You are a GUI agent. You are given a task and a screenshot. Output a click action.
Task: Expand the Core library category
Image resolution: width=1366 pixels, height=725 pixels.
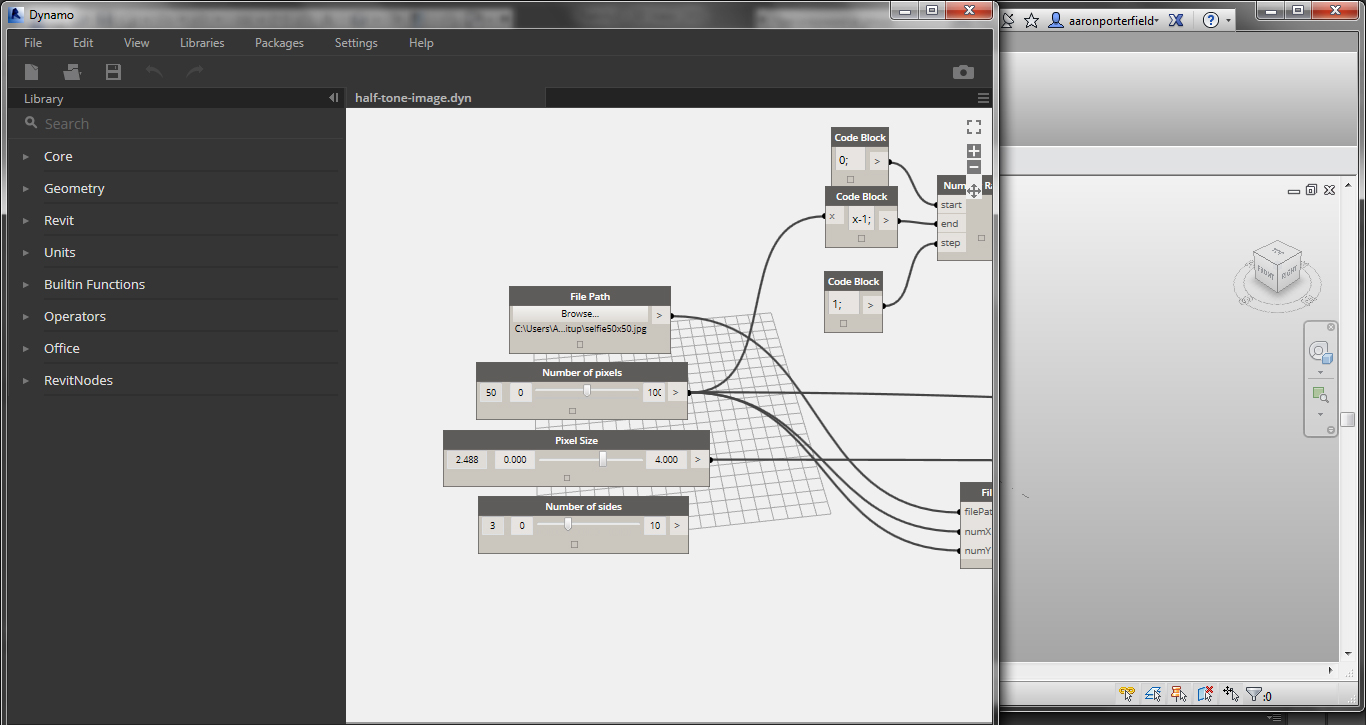pyautogui.click(x=26, y=157)
